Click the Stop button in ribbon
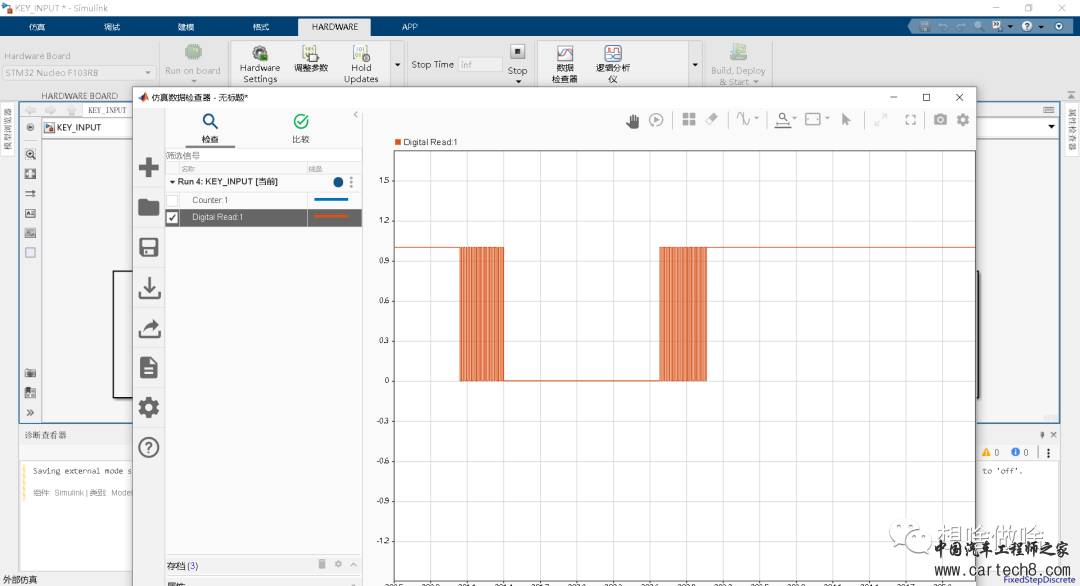The image size is (1080, 586). 517,62
